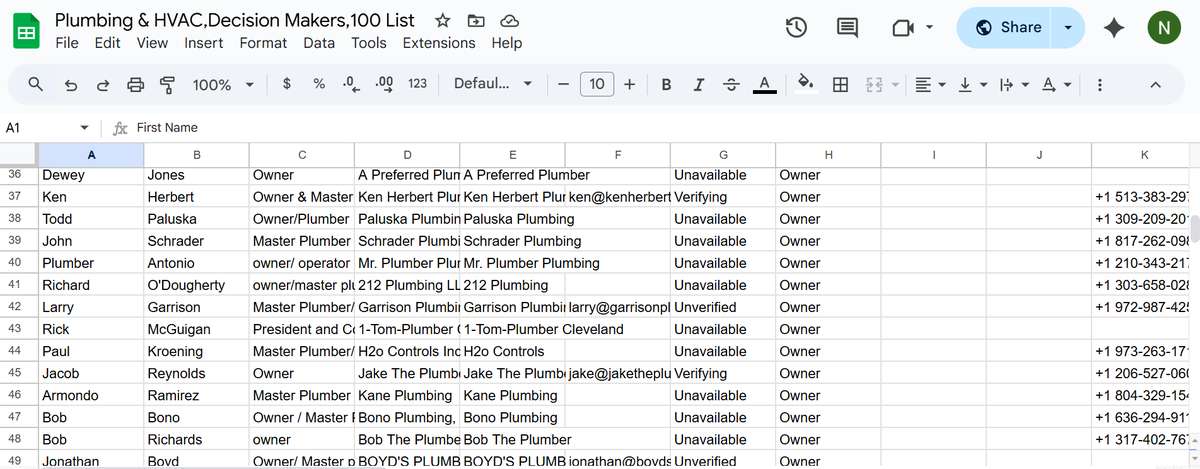Open the Help menu
Screen dimensions: 1200x469
507,43
